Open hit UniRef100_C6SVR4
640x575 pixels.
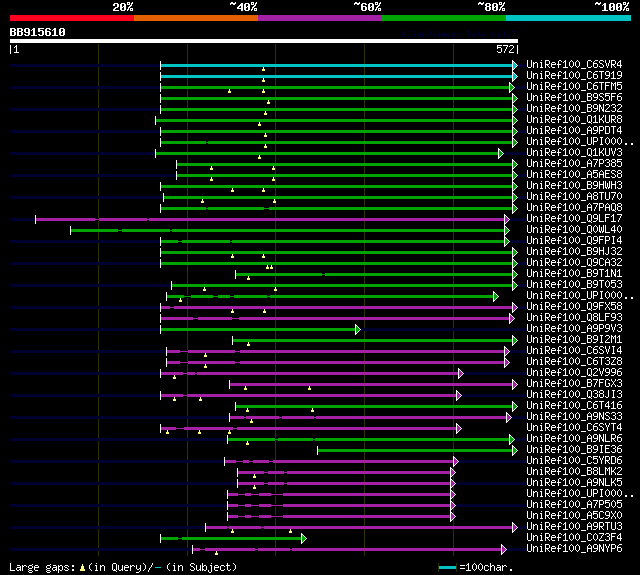pos(574,64)
